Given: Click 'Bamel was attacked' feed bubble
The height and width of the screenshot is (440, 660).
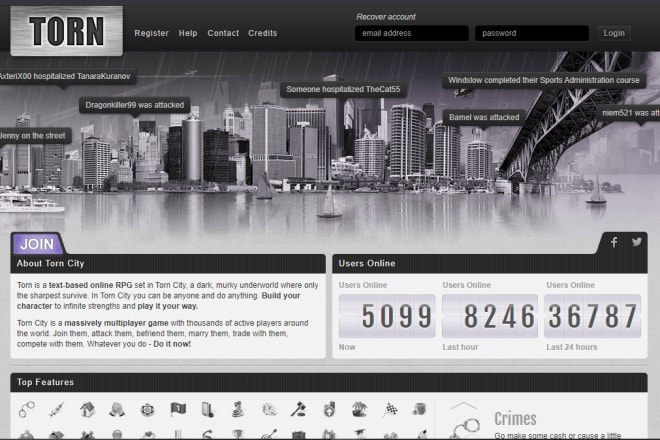Looking at the screenshot, I should pos(484,117).
